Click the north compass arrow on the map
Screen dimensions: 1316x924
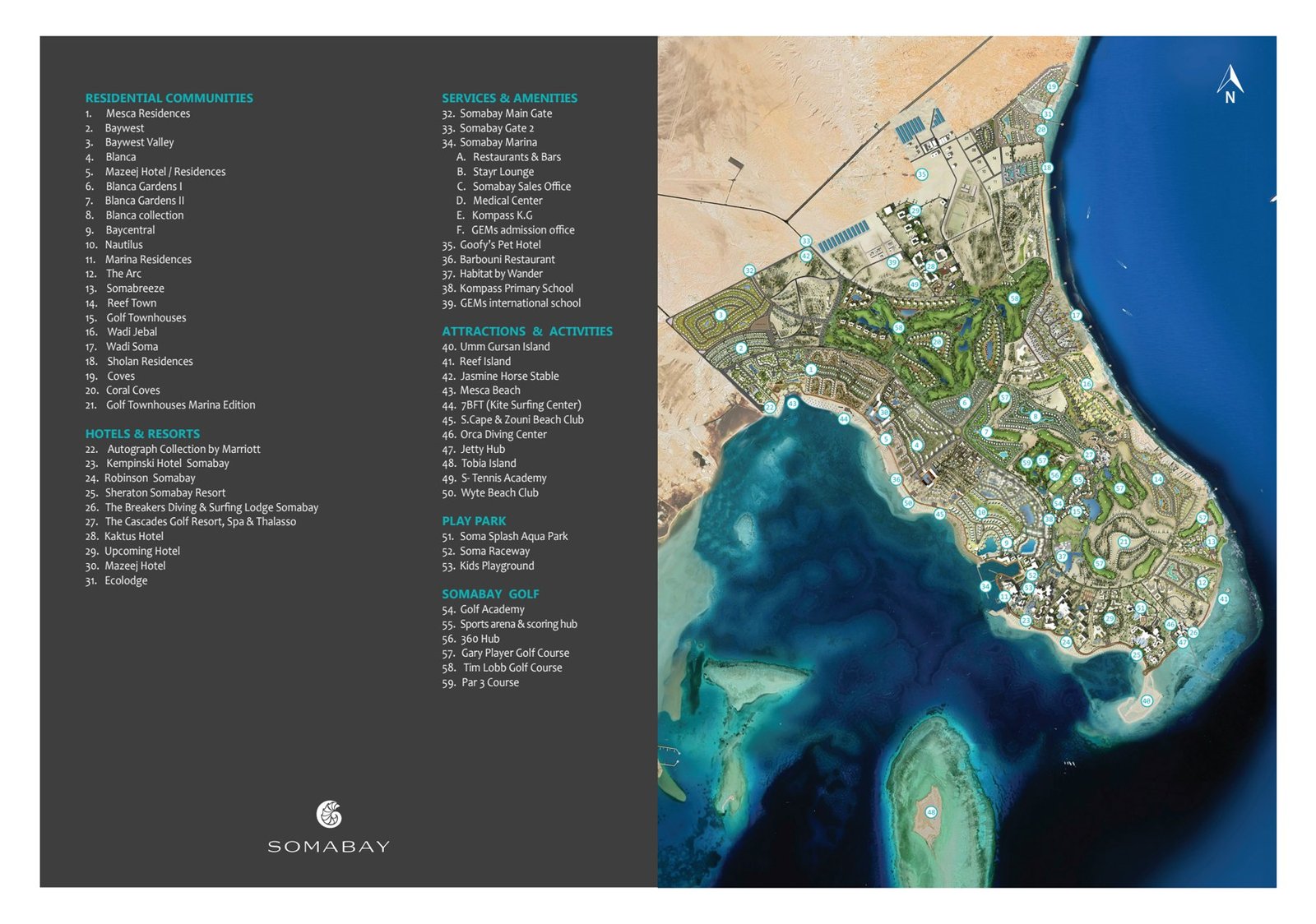coord(1230,84)
